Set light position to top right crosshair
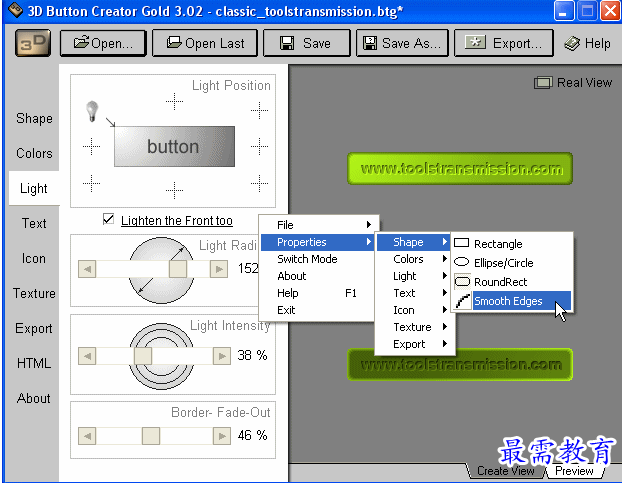This screenshot has width=622, height=483. (259, 110)
